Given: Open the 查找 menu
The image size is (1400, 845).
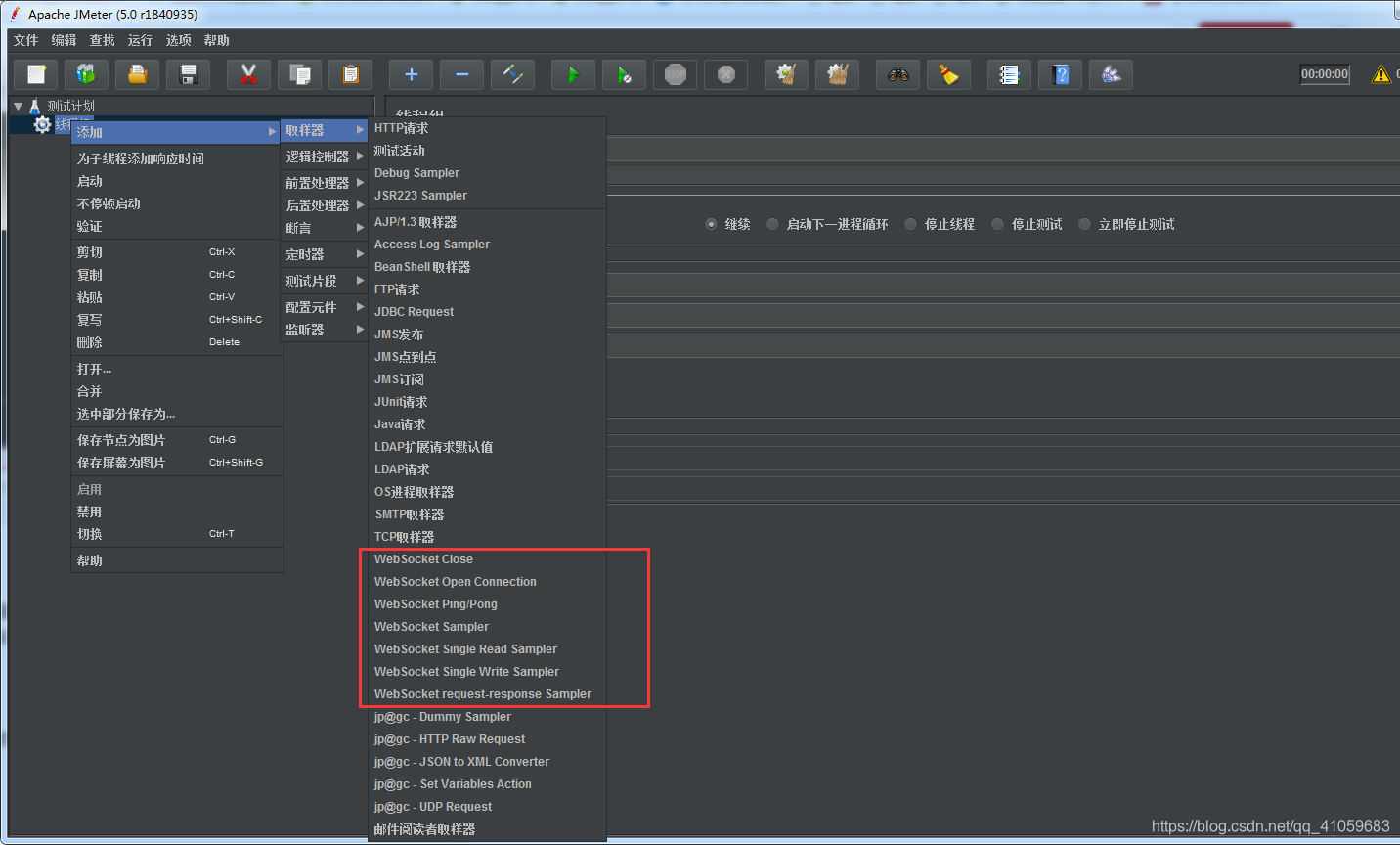Looking at the screenshot, I should coord(103,40).
